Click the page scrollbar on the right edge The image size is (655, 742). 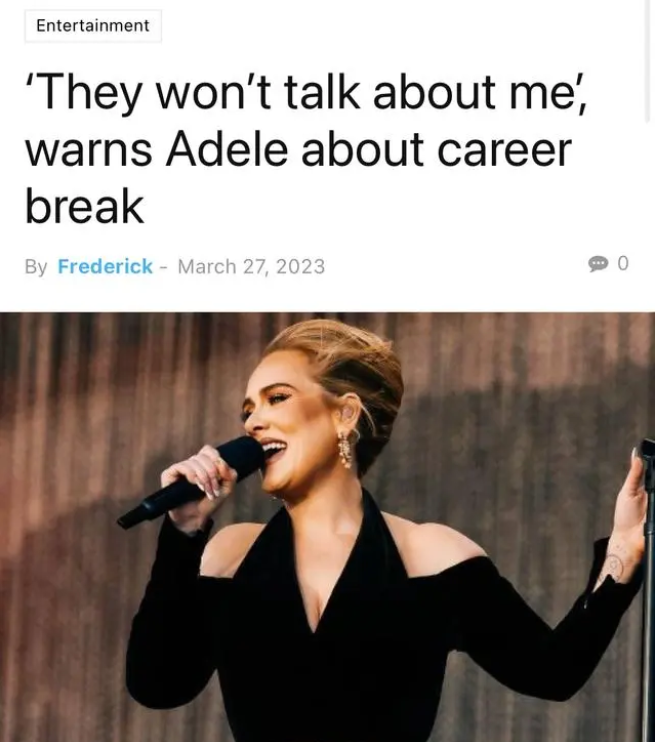pos(647,62)
